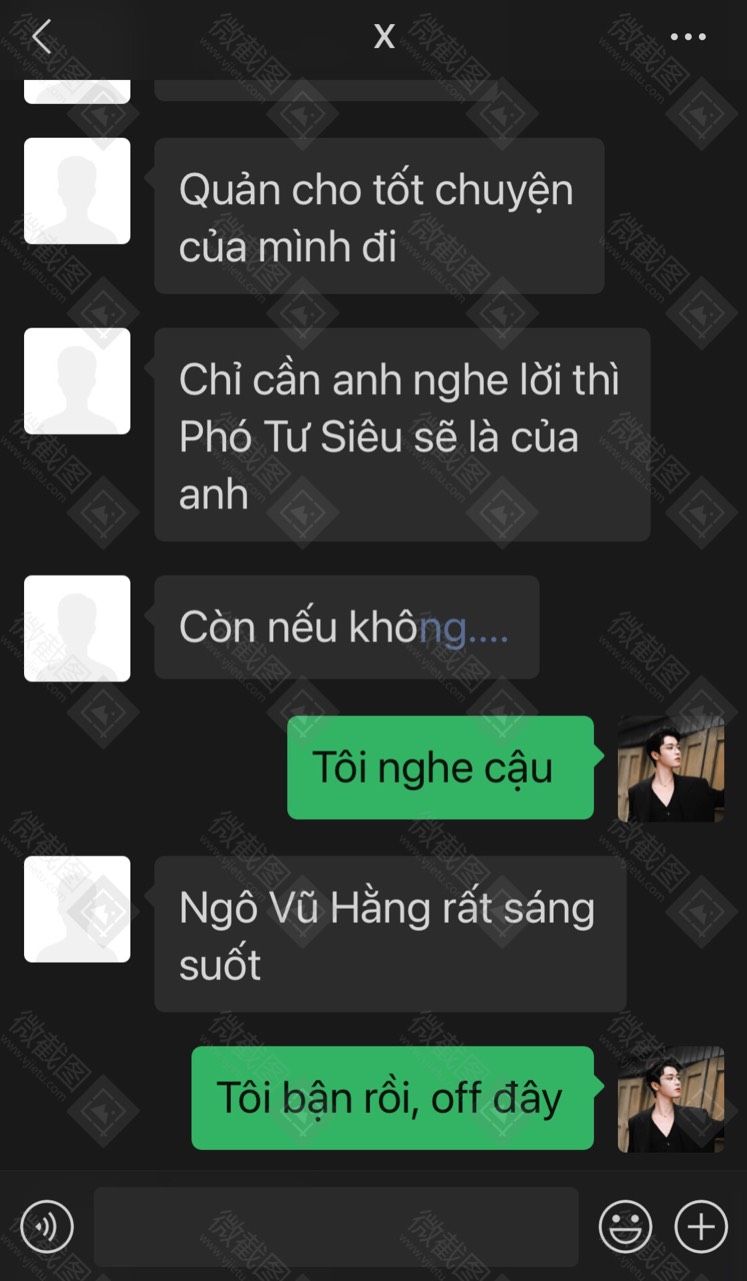Tap sender avatar beside "Chỉ cần anh nghe lời"
The height and width of the screenshot is (1281, 747).
pos(77,381)
